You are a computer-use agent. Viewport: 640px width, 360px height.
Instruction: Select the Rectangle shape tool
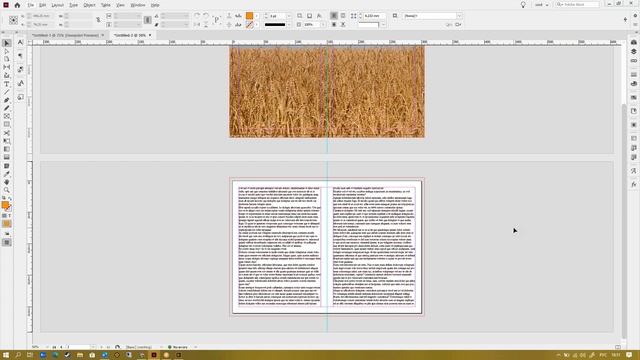pos(7,124)
